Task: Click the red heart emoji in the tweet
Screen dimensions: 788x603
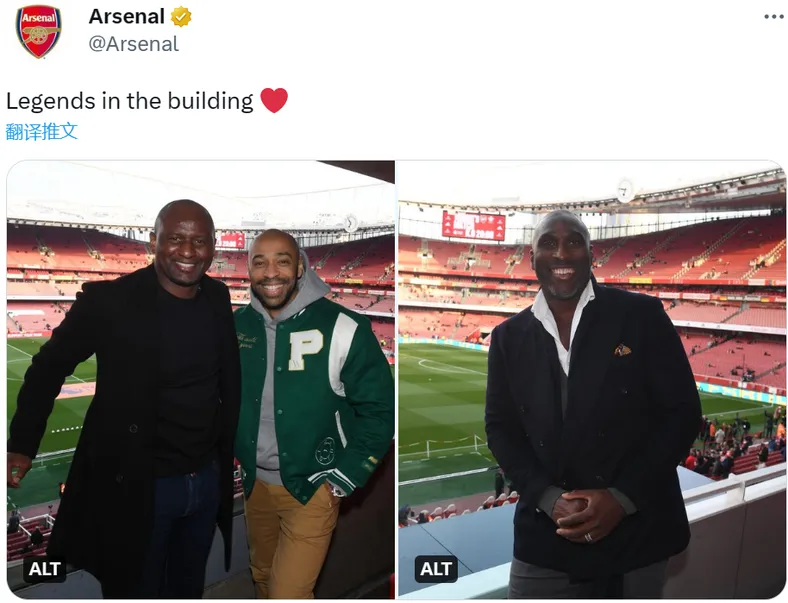Action: [274, 100]
